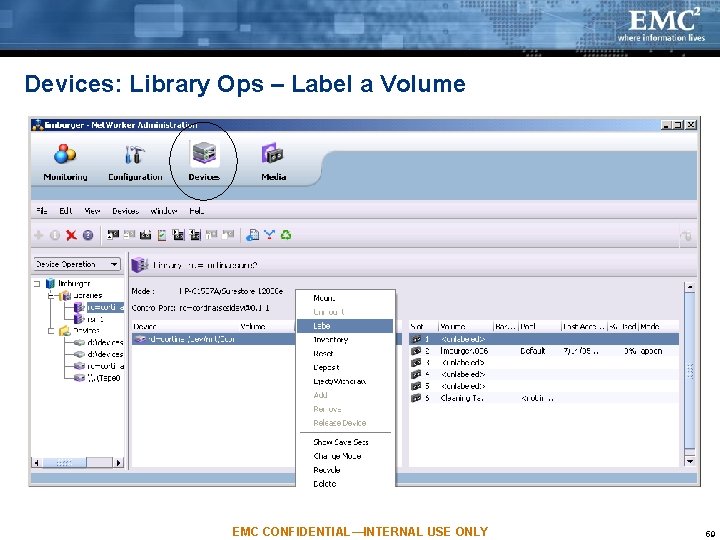Viewport: 720px width, 540px height.
Task: Open the Help menu
Action: coord(197,211)
